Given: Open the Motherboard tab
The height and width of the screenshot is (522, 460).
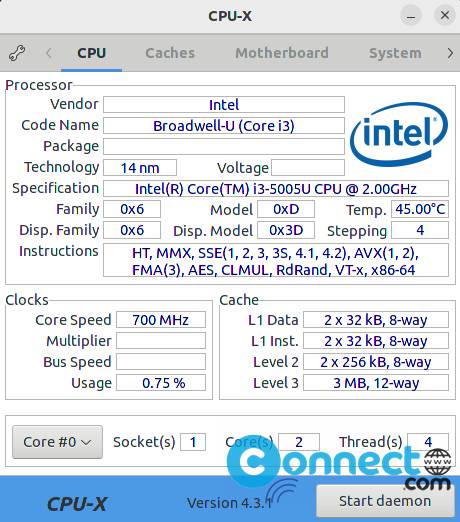Looking at the screenshot, I should coord(282,53).
